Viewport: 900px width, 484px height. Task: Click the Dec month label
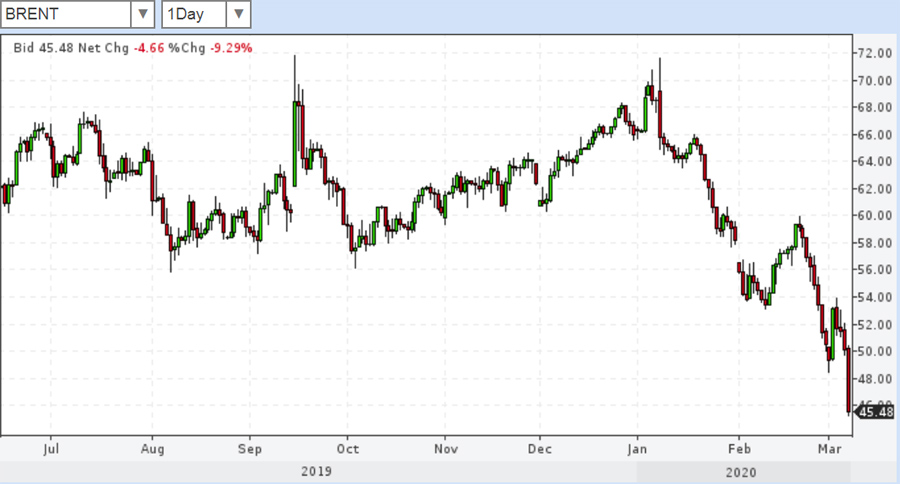click(x=540, y=448)
